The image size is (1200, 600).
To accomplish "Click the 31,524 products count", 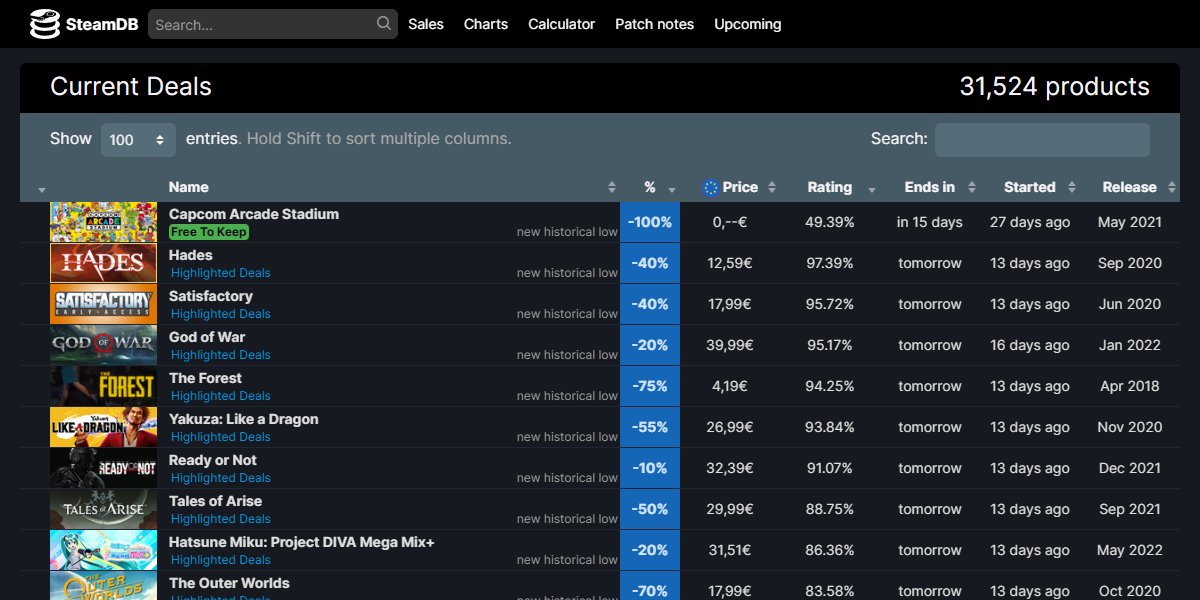I will (x=1055, y=87).
